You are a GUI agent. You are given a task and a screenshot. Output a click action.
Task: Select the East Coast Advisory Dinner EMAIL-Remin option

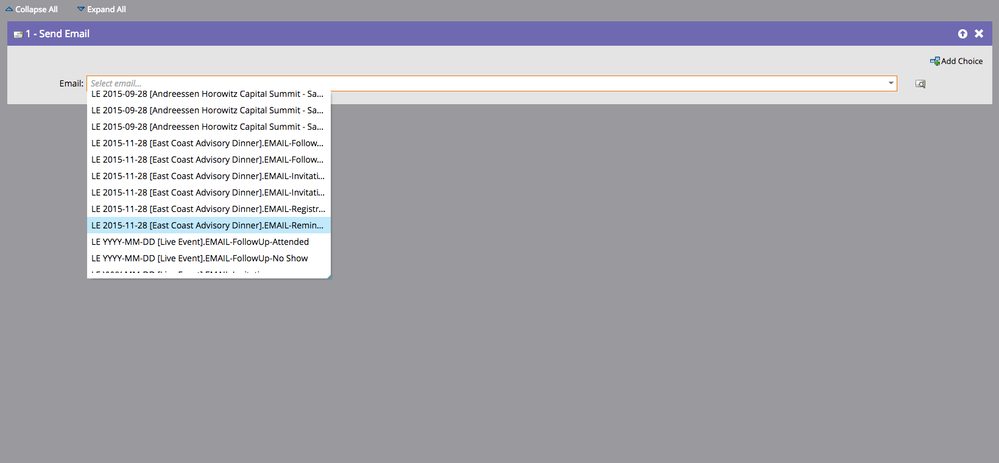(x=207, y=225)
